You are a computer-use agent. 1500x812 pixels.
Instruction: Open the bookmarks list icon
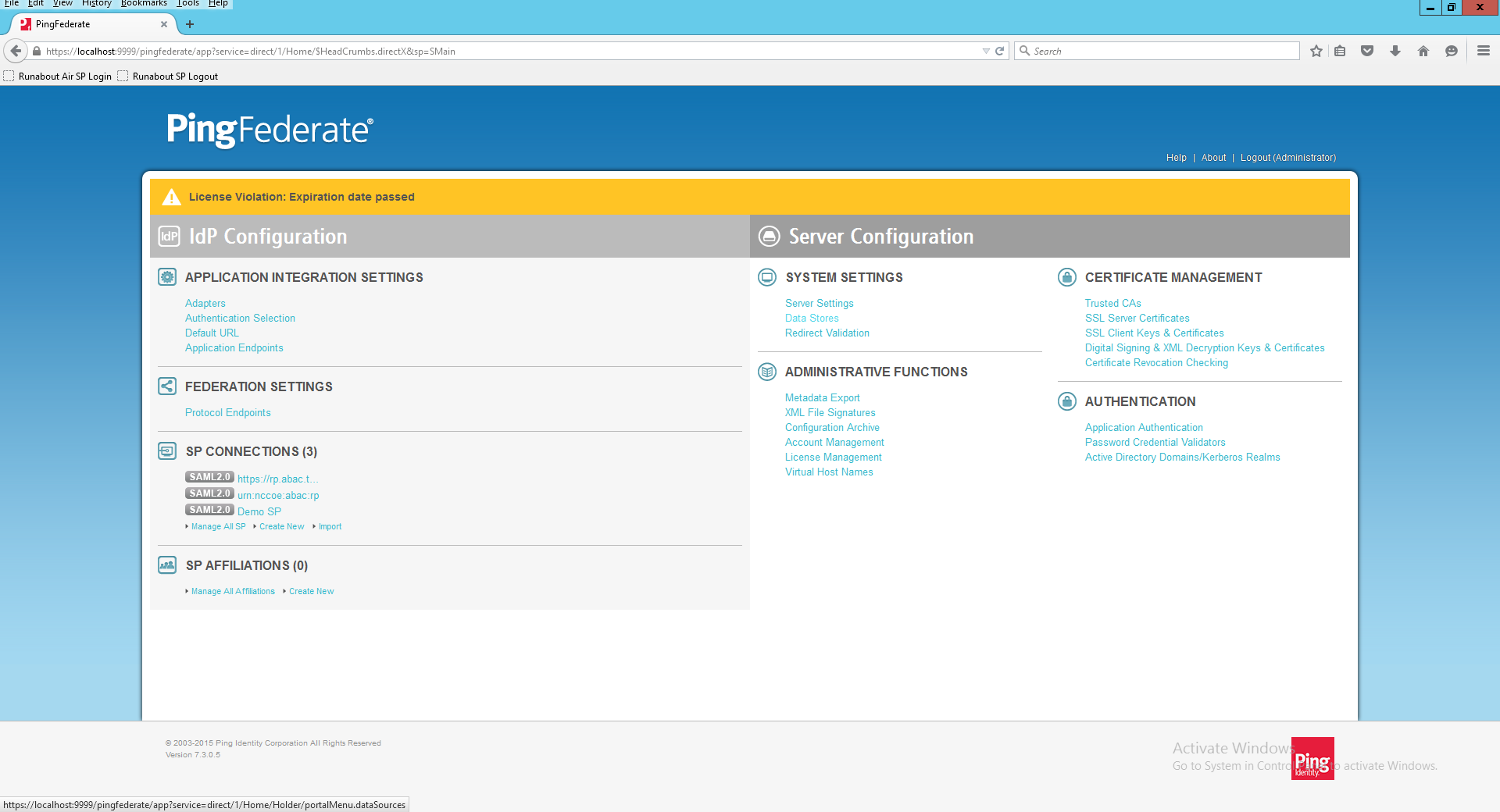1340,51
